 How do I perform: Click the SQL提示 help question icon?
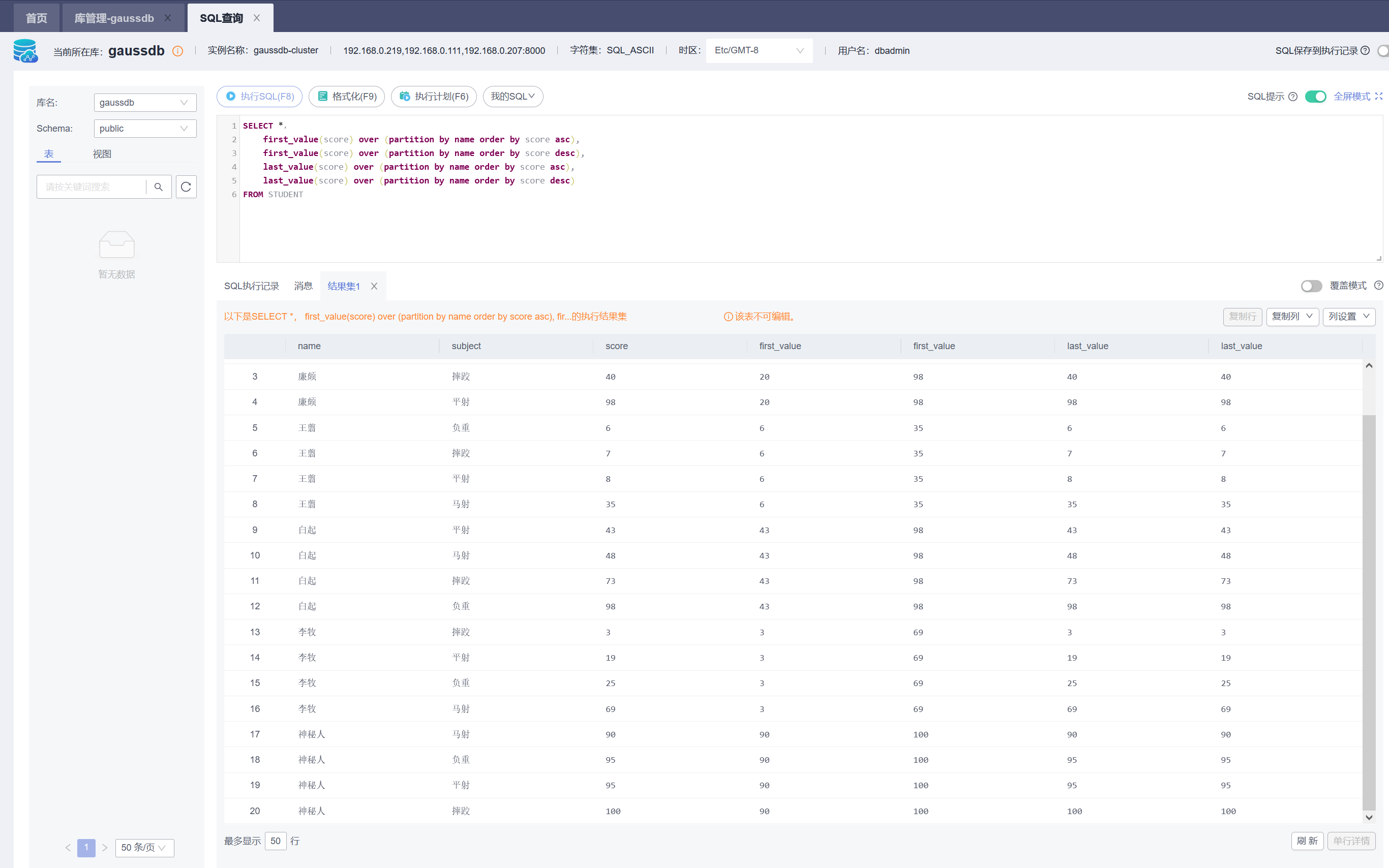click(1292, 97)
